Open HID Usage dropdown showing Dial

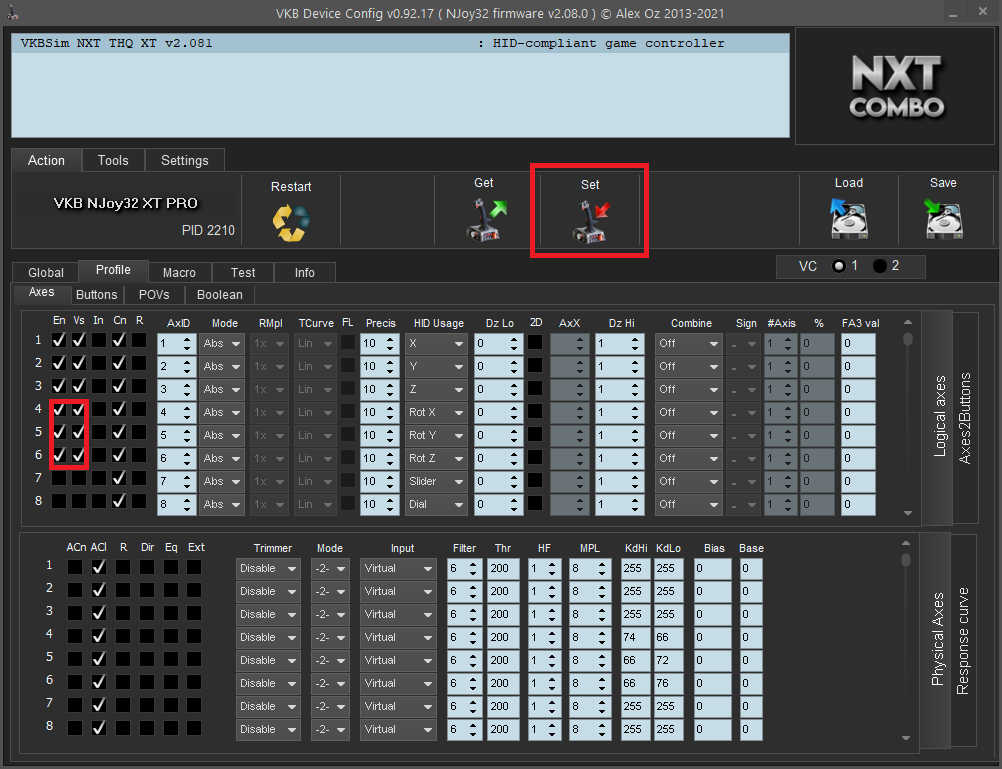436,505
